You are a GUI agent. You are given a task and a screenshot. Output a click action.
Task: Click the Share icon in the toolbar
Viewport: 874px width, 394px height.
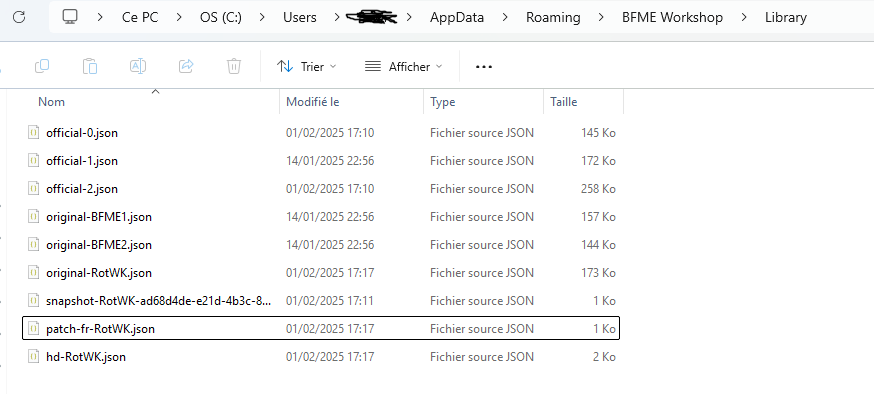(186, 66)
